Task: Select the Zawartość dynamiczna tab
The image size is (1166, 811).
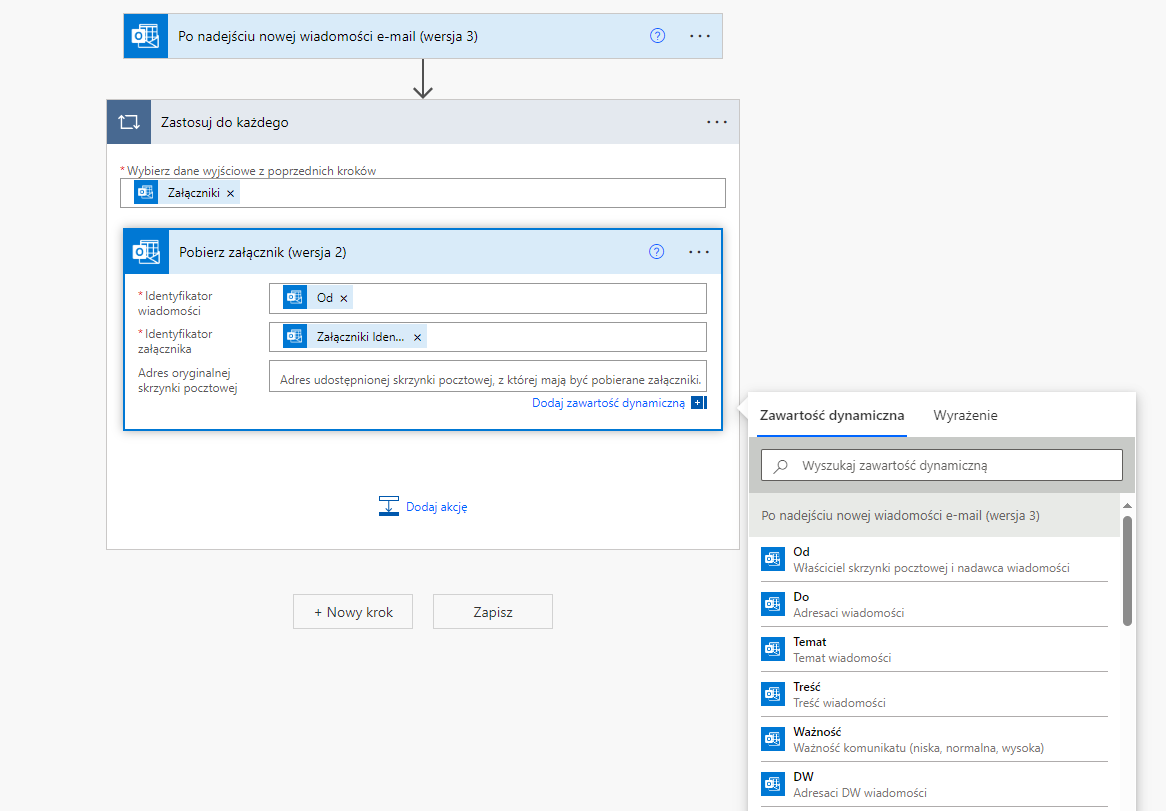Action: (x=831, y=415)
